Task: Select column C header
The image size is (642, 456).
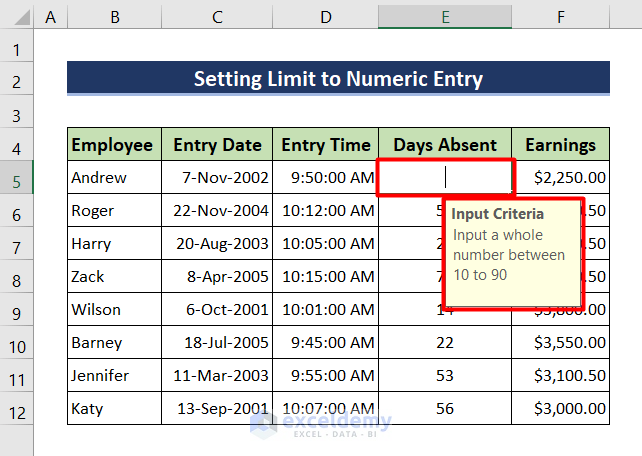Action: coord(217,16)
